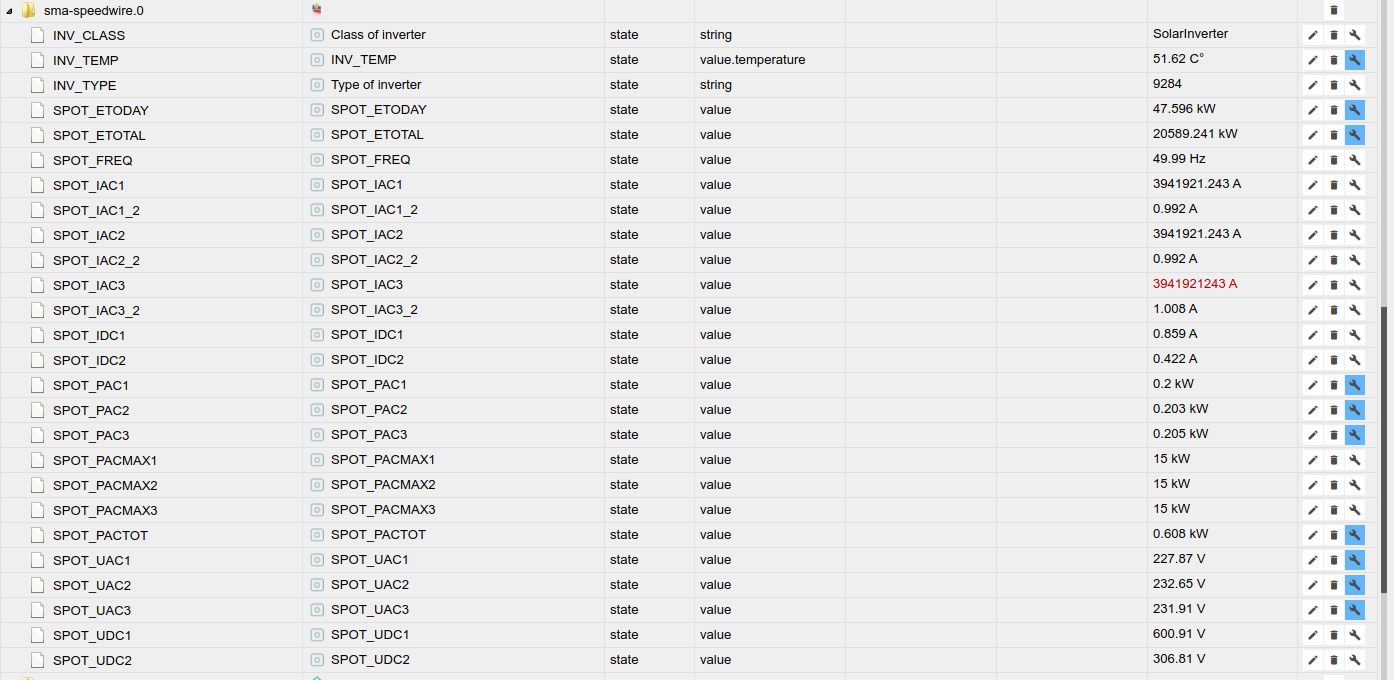Select the SPOT_ETOTAL tree item
Screen dimensions: 1394x680
click(99, 135)
